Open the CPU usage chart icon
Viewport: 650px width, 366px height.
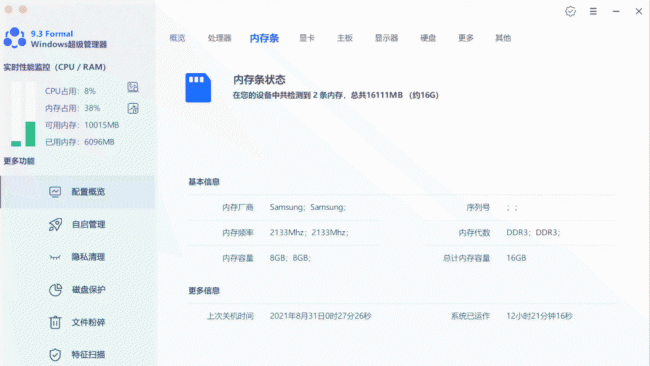pyautogui.click(x=133, y=87)
